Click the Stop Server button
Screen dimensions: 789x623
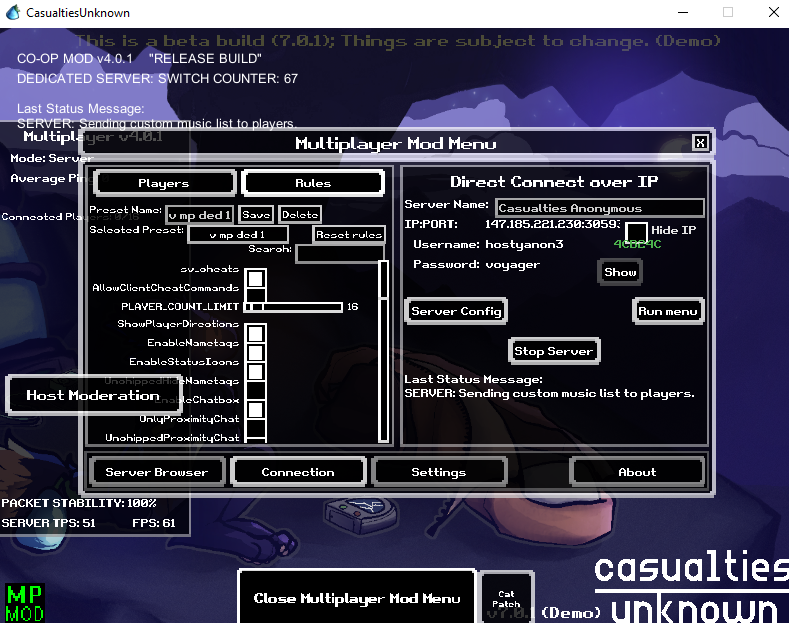coord(554,351)
